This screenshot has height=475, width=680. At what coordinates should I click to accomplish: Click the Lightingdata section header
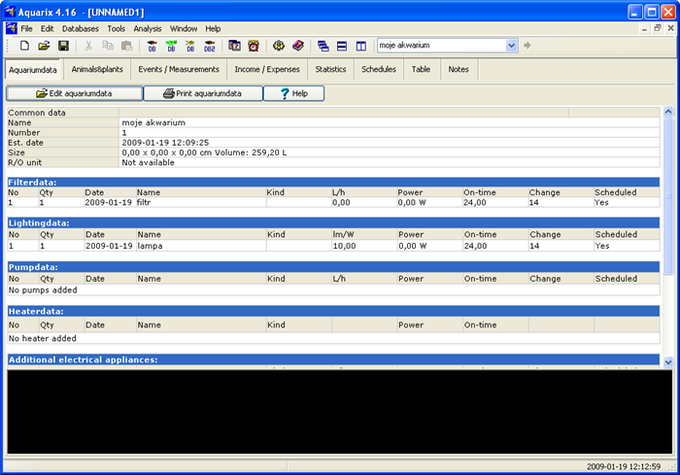(x=333, y=223)
